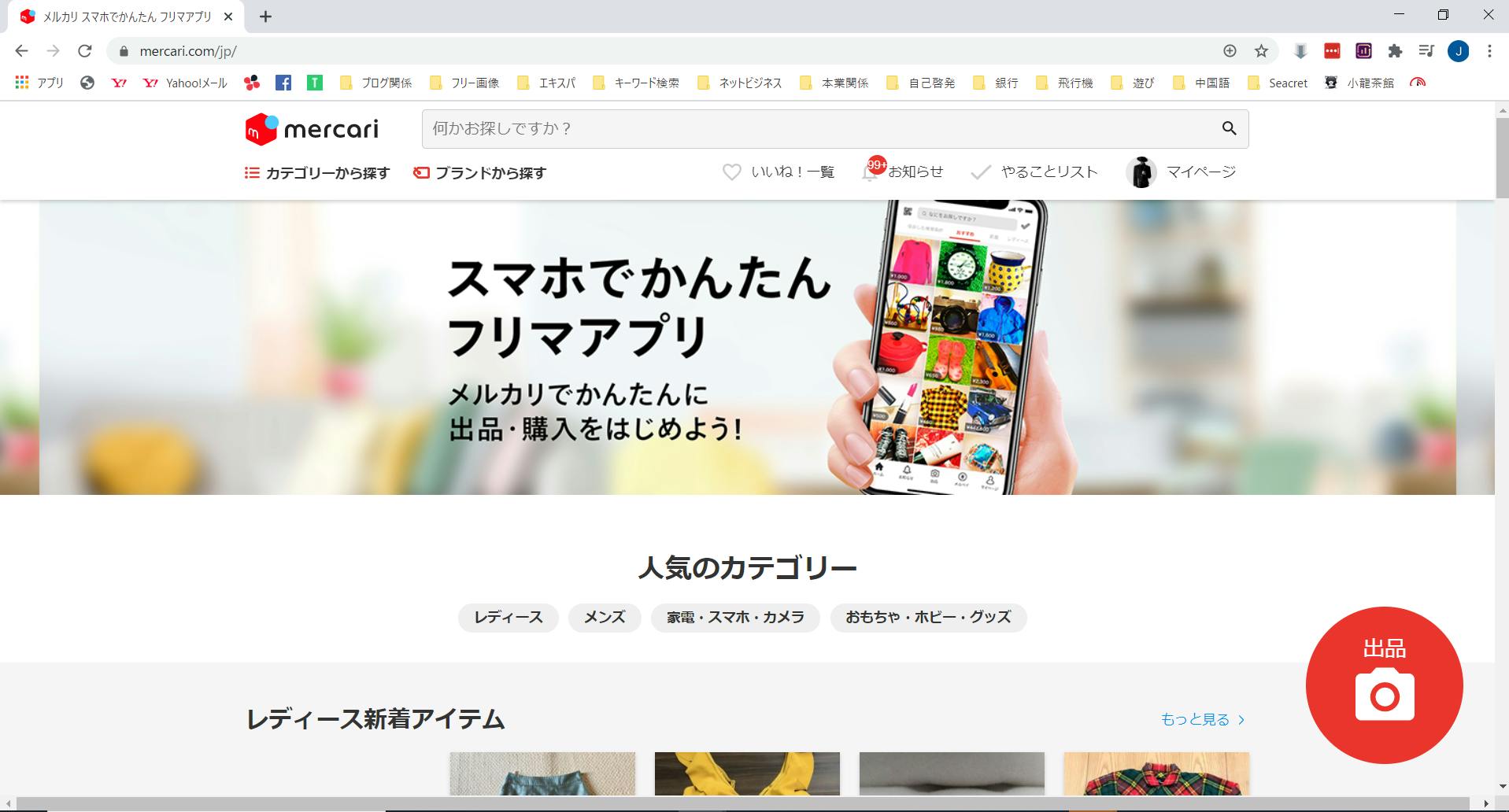
Task: Expand ブランドから探す menu
Action: [x=479, y=173]
